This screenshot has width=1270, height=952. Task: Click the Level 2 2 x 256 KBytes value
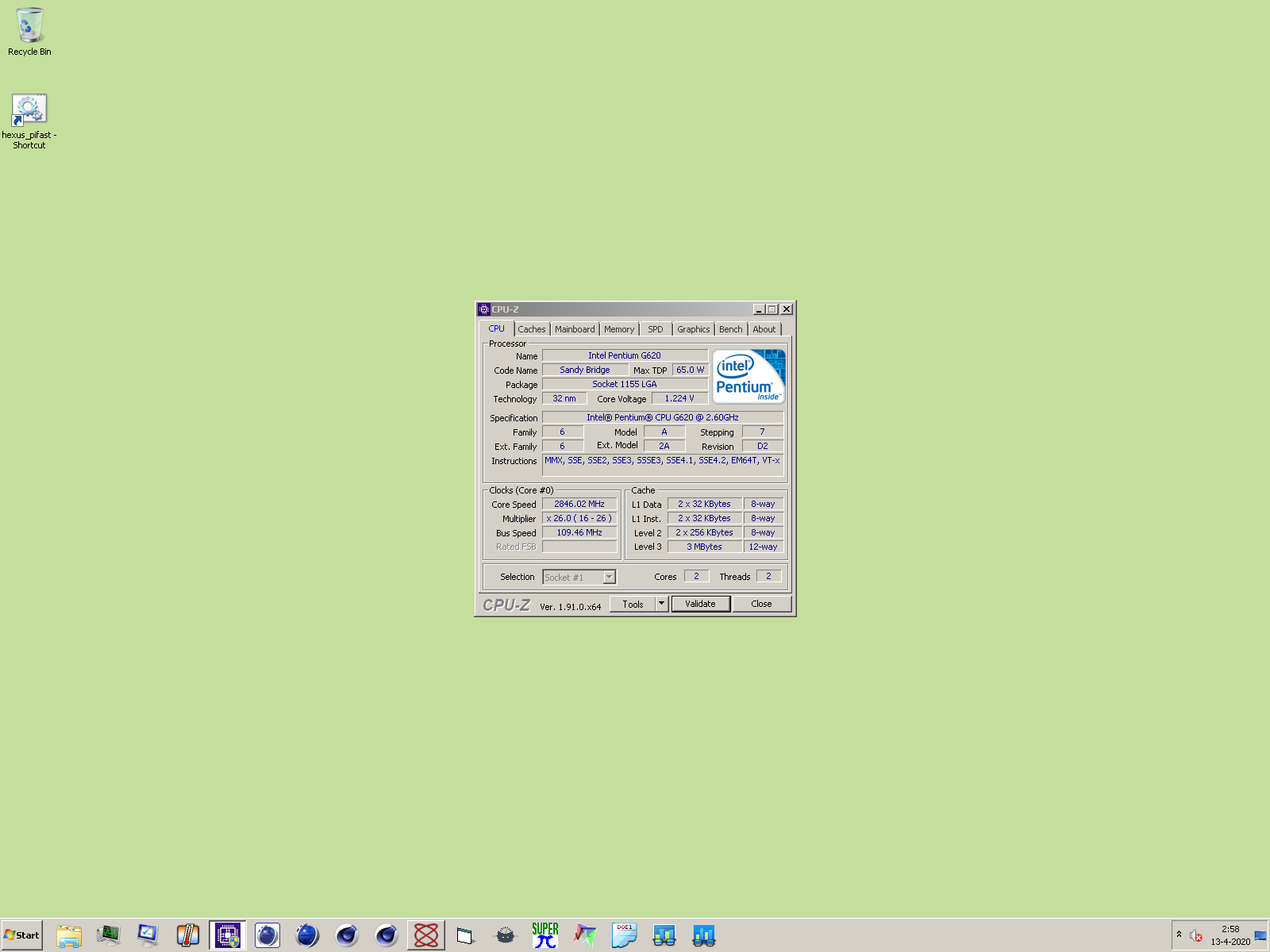coord(704,532)
